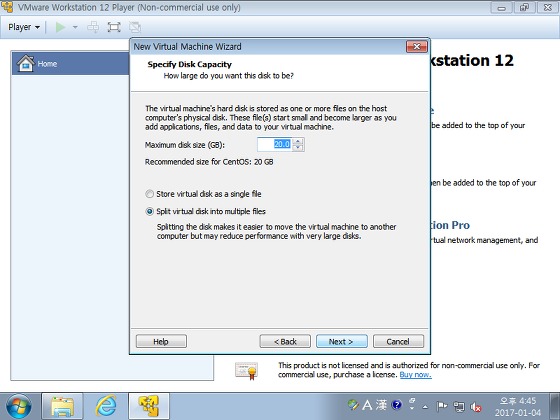
Task: Click the Upgrade to Workstation Pro heading
Action: click(x=451, y=225)
